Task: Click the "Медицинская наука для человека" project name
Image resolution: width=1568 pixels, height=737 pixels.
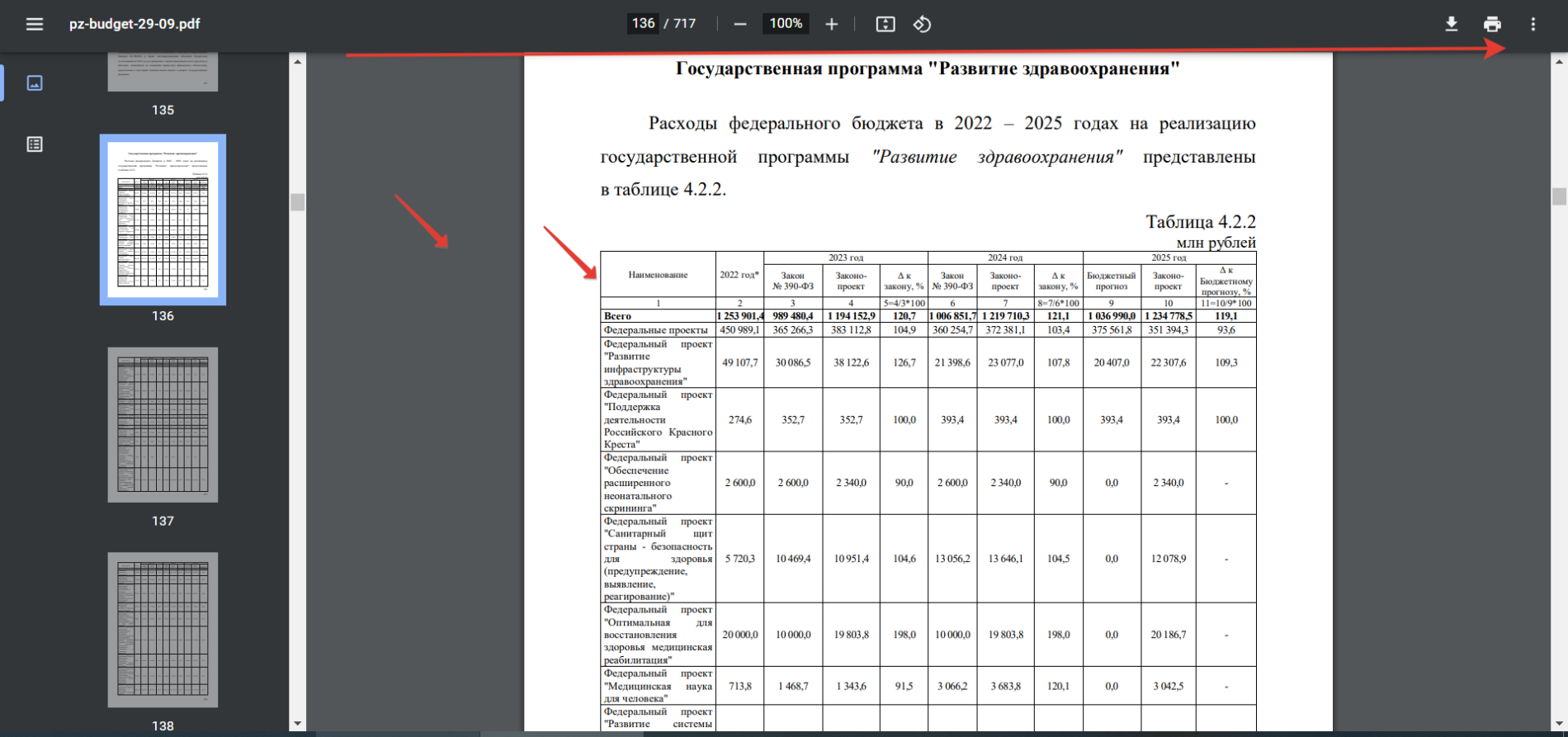Action: click(x=658, y=692)
